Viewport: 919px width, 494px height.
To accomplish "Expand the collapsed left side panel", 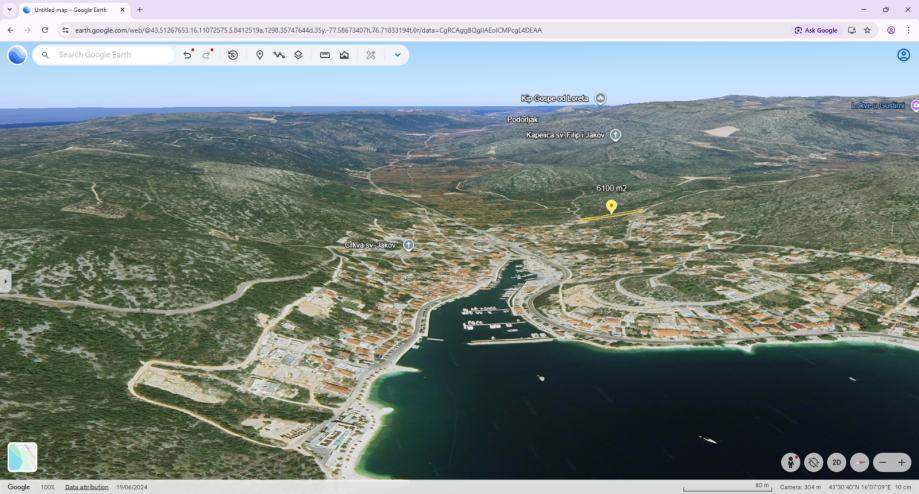I will click(x=5, y=281).
